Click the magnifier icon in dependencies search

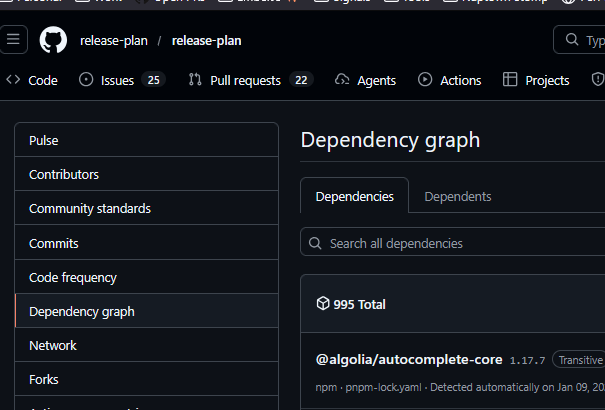tap(315, 243)
